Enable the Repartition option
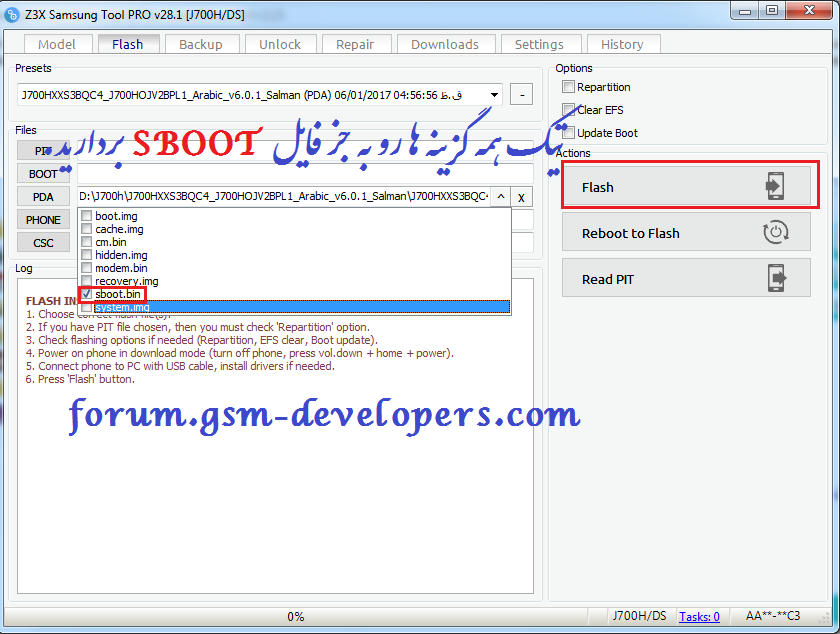This screenshot has width=840, height=634. 568,87
